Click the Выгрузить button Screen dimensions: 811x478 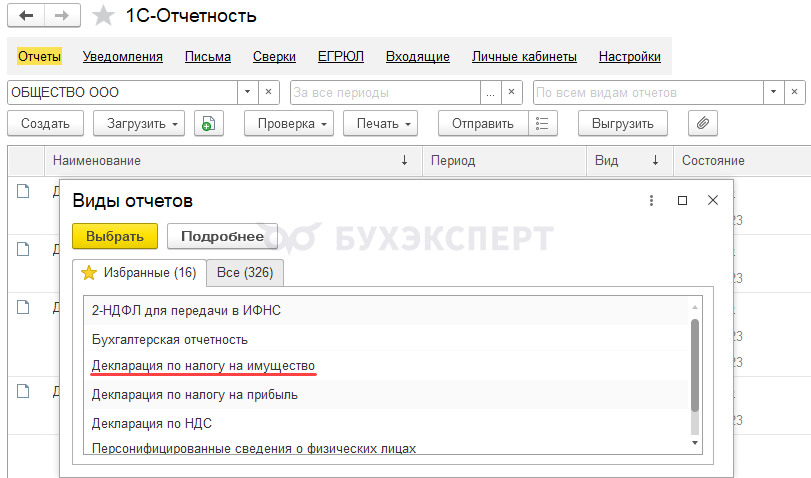[623, 124]
